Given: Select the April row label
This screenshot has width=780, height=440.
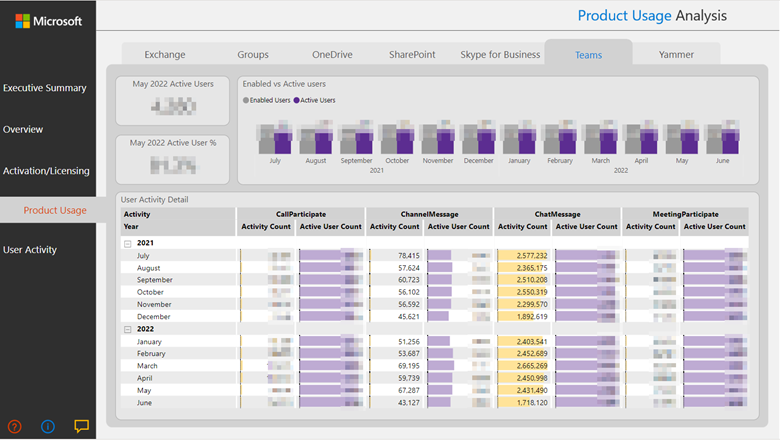Looking at the screenshot, I should [144, 378].
